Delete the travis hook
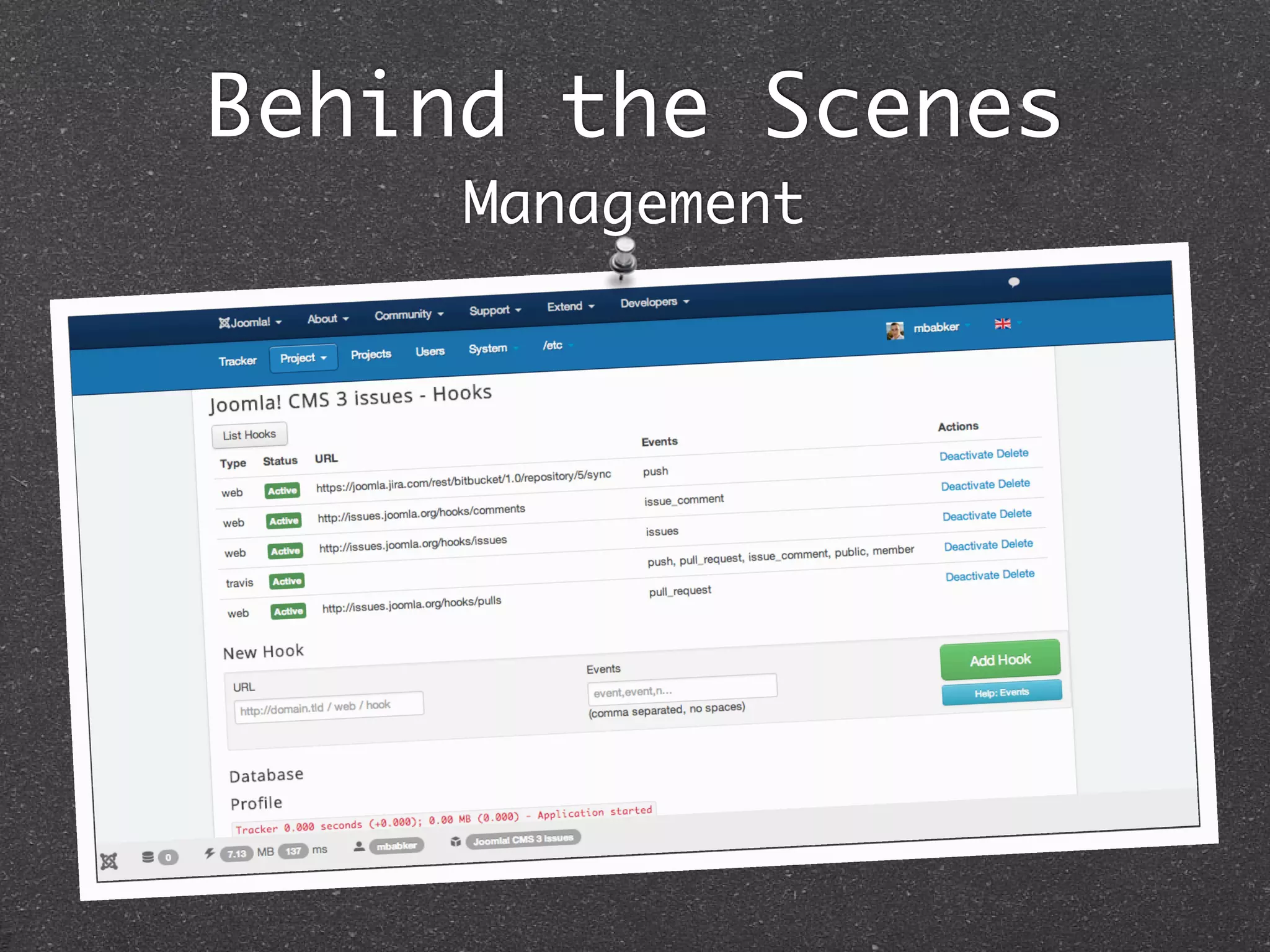 coord(1017,544)
